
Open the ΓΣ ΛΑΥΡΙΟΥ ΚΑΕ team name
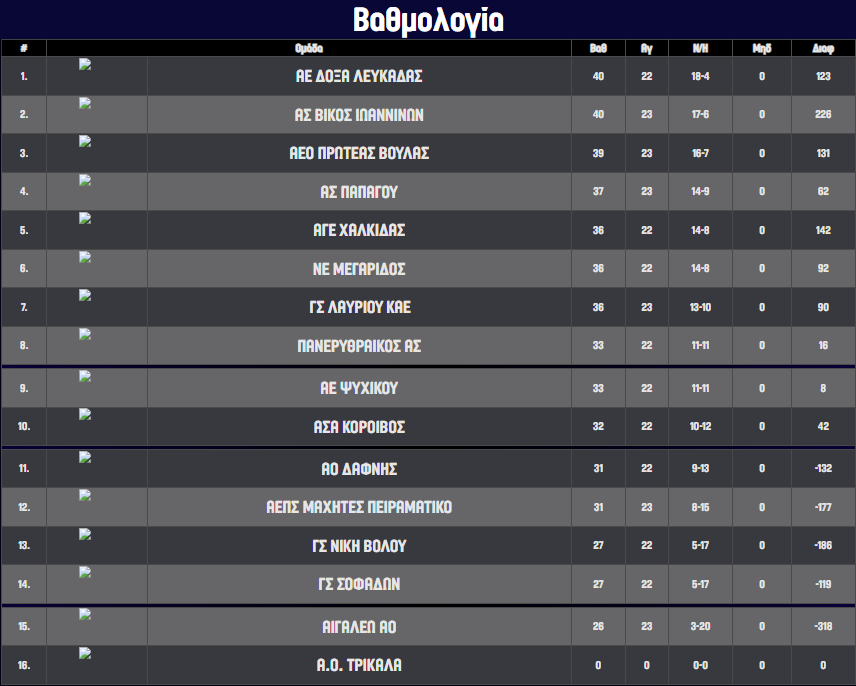point(359,307)
